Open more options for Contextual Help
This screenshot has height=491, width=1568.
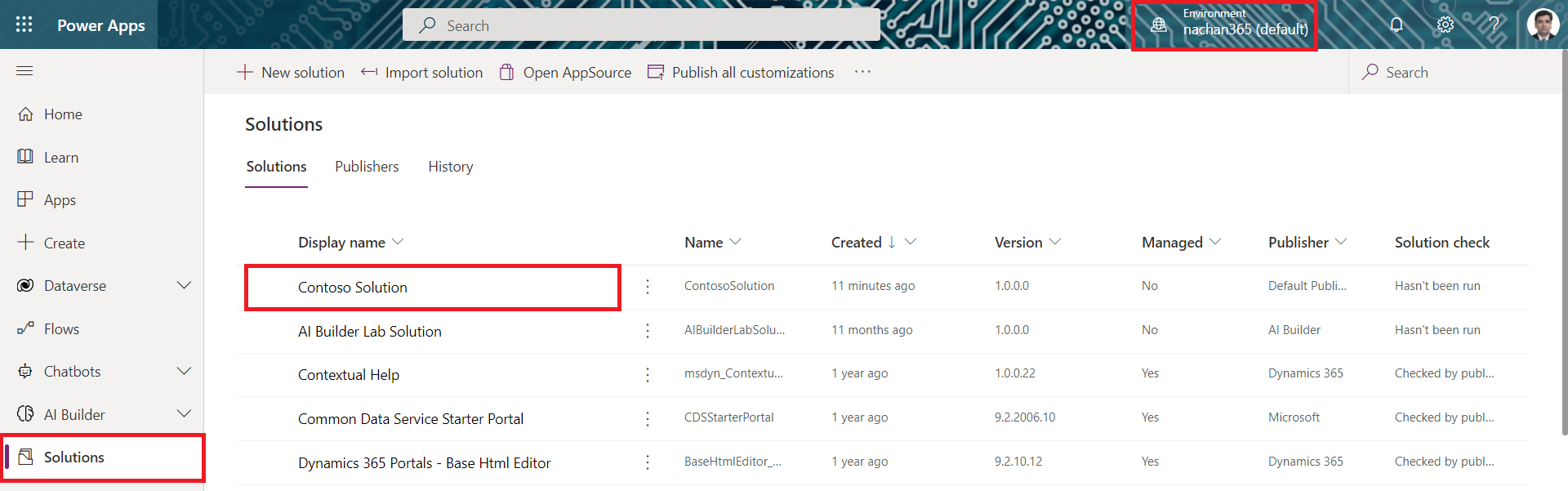(648, 374)
